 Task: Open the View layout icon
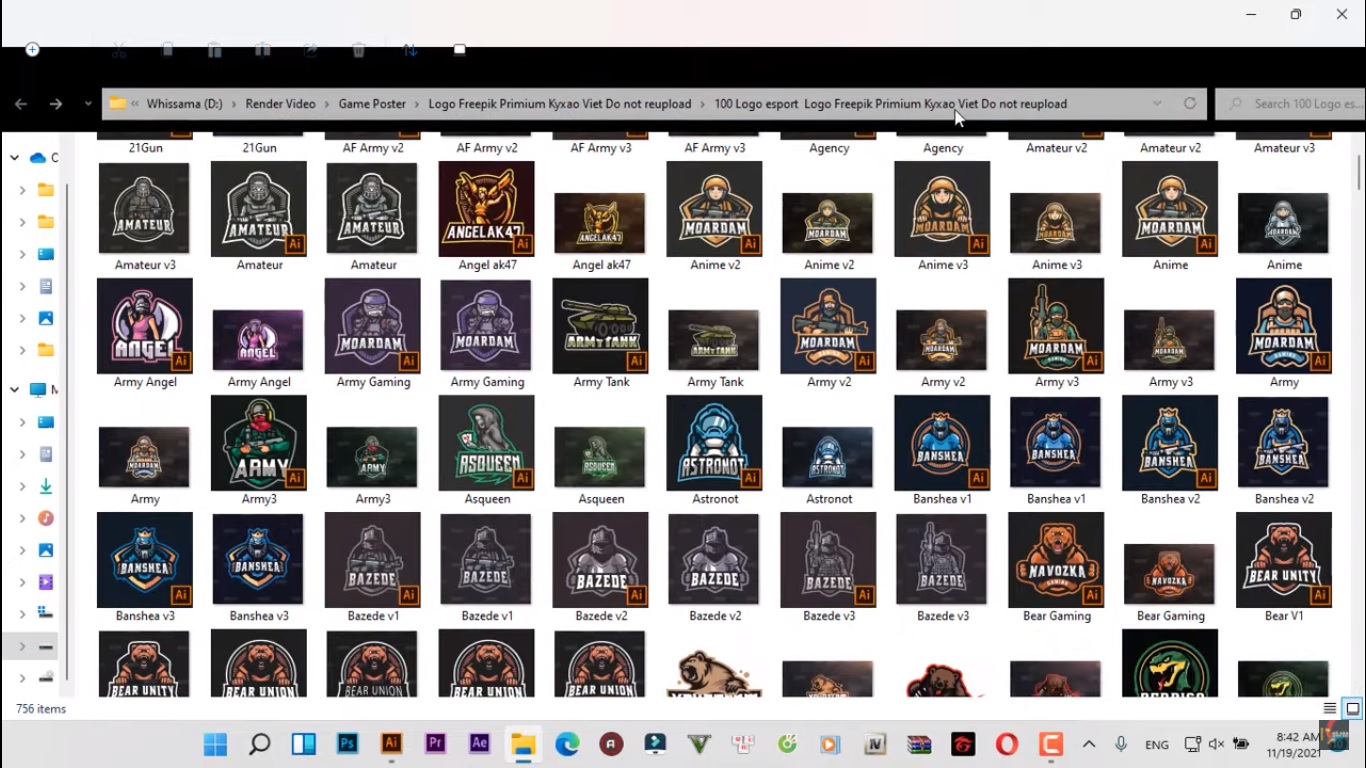[x=460, y=49]
